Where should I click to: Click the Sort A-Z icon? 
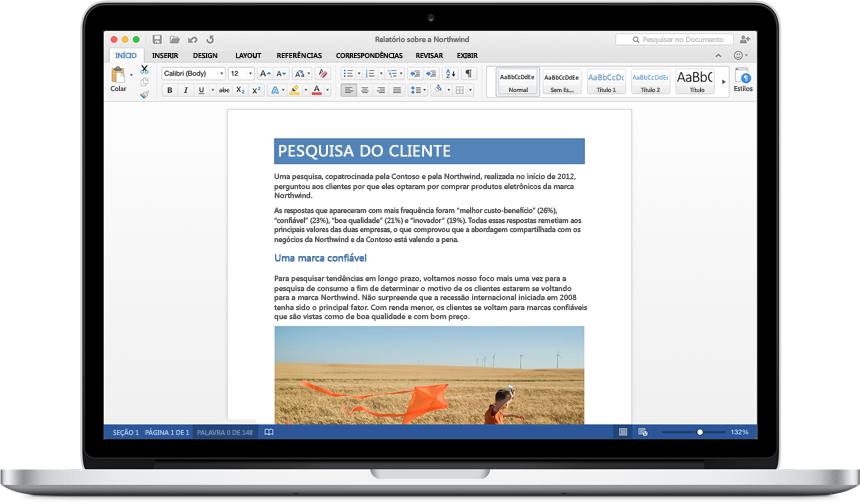click(x=450, y=73)
